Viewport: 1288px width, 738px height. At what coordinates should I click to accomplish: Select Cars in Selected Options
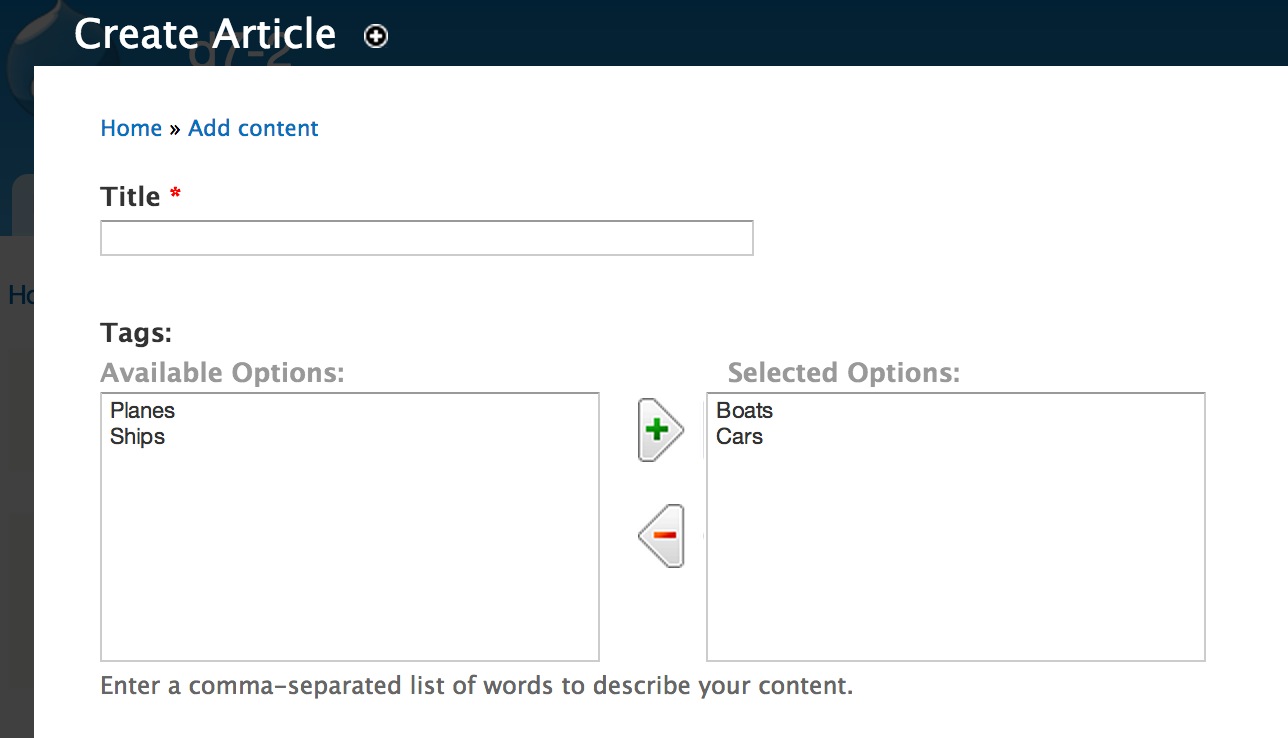click(x=740, y=437)
